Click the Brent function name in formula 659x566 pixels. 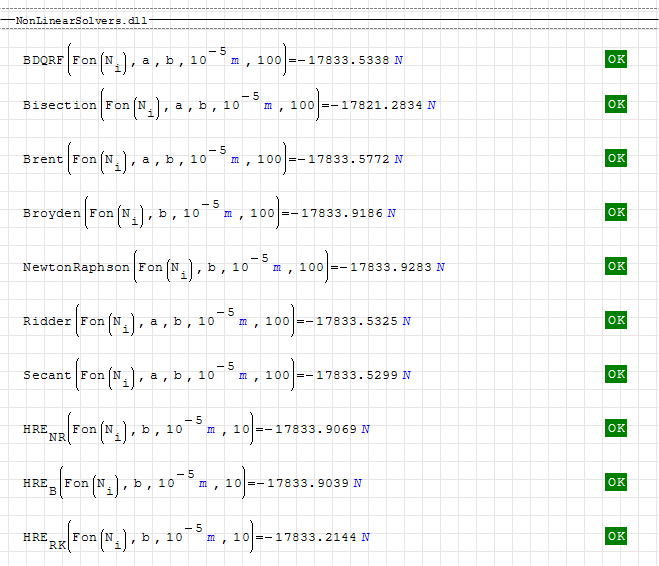pos(43,159)
